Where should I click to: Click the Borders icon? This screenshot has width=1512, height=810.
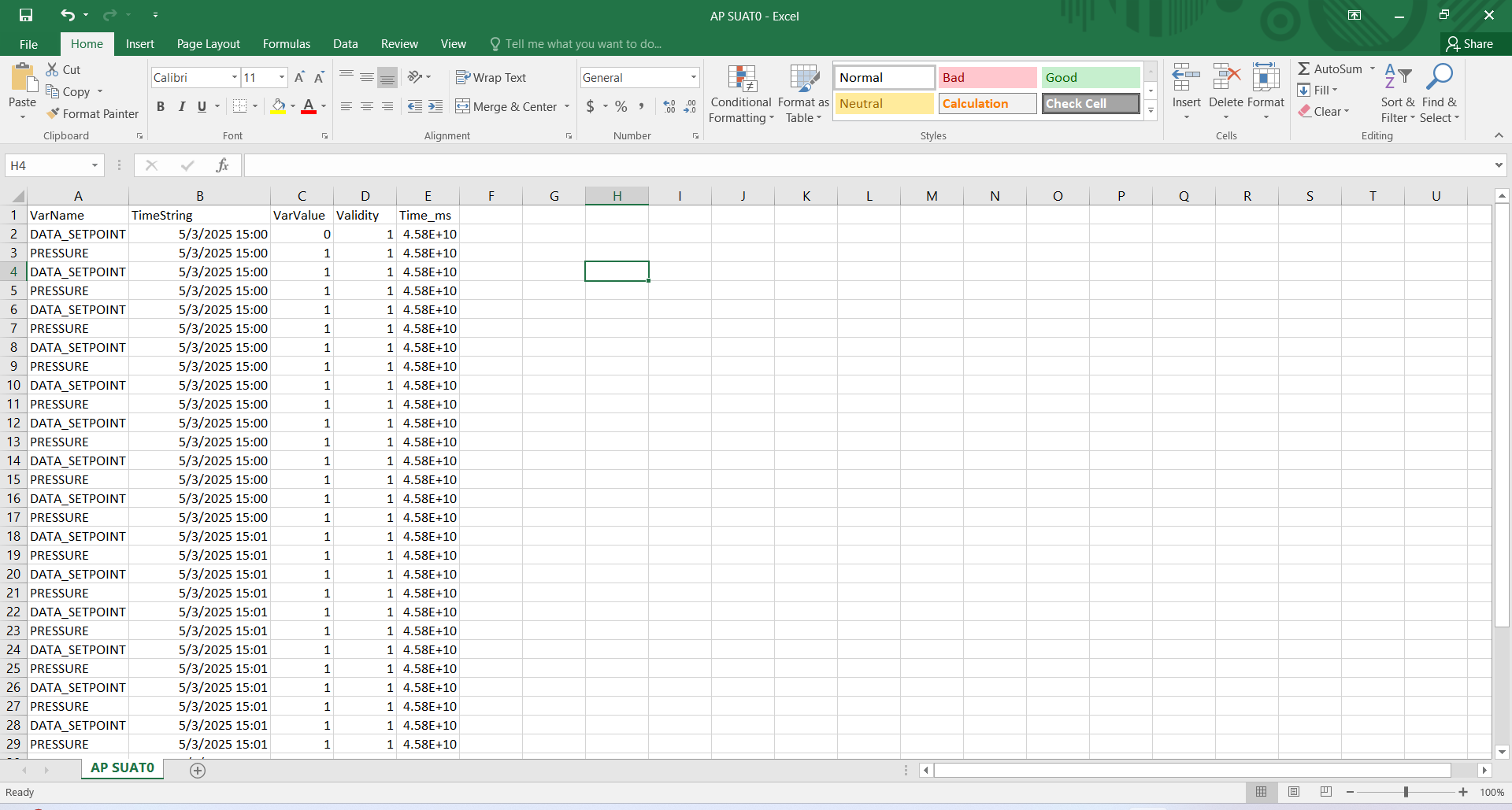[240, 106]
